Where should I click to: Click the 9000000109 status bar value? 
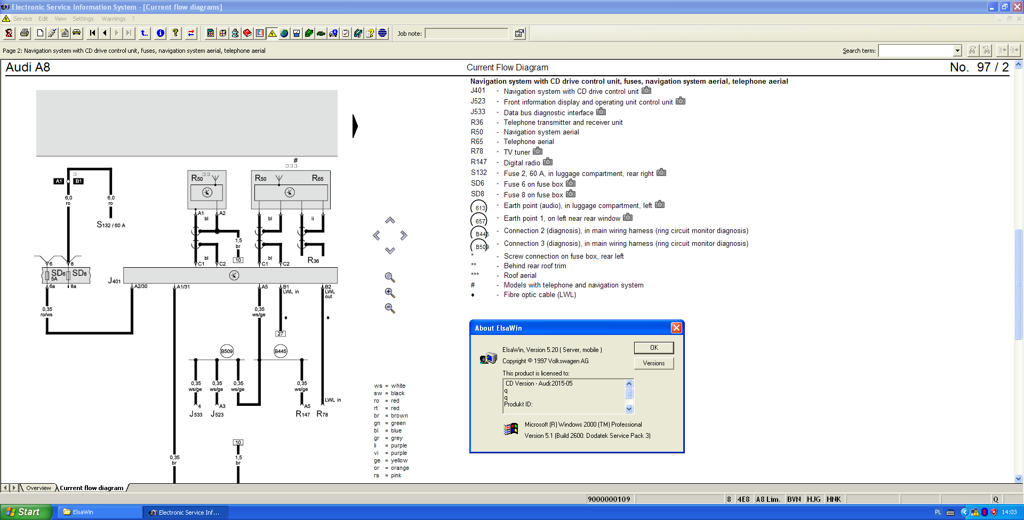coord(609,499)
